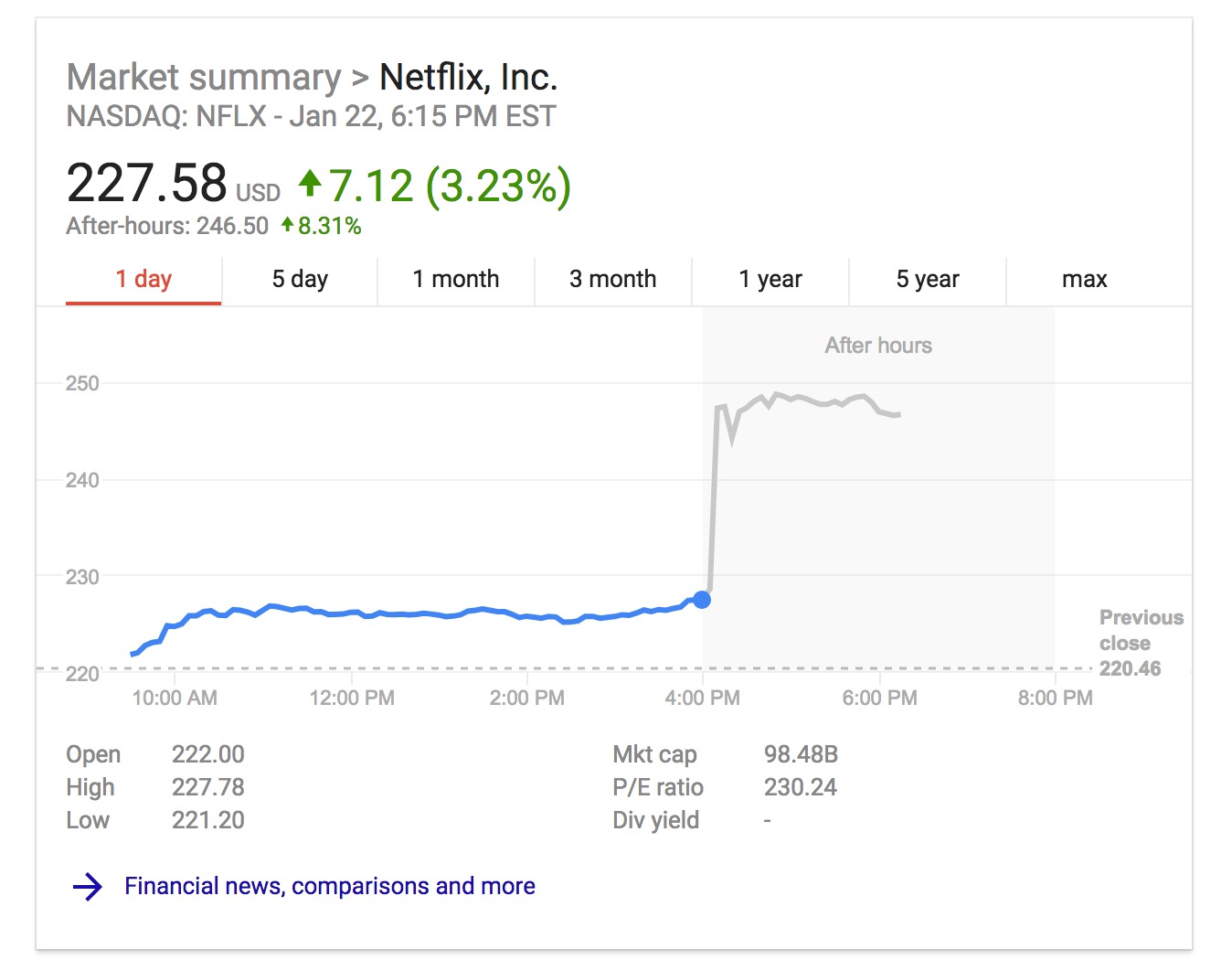Click the Netflix, Inc. title
Screen dimensions: 1232x960
[468, 78]
